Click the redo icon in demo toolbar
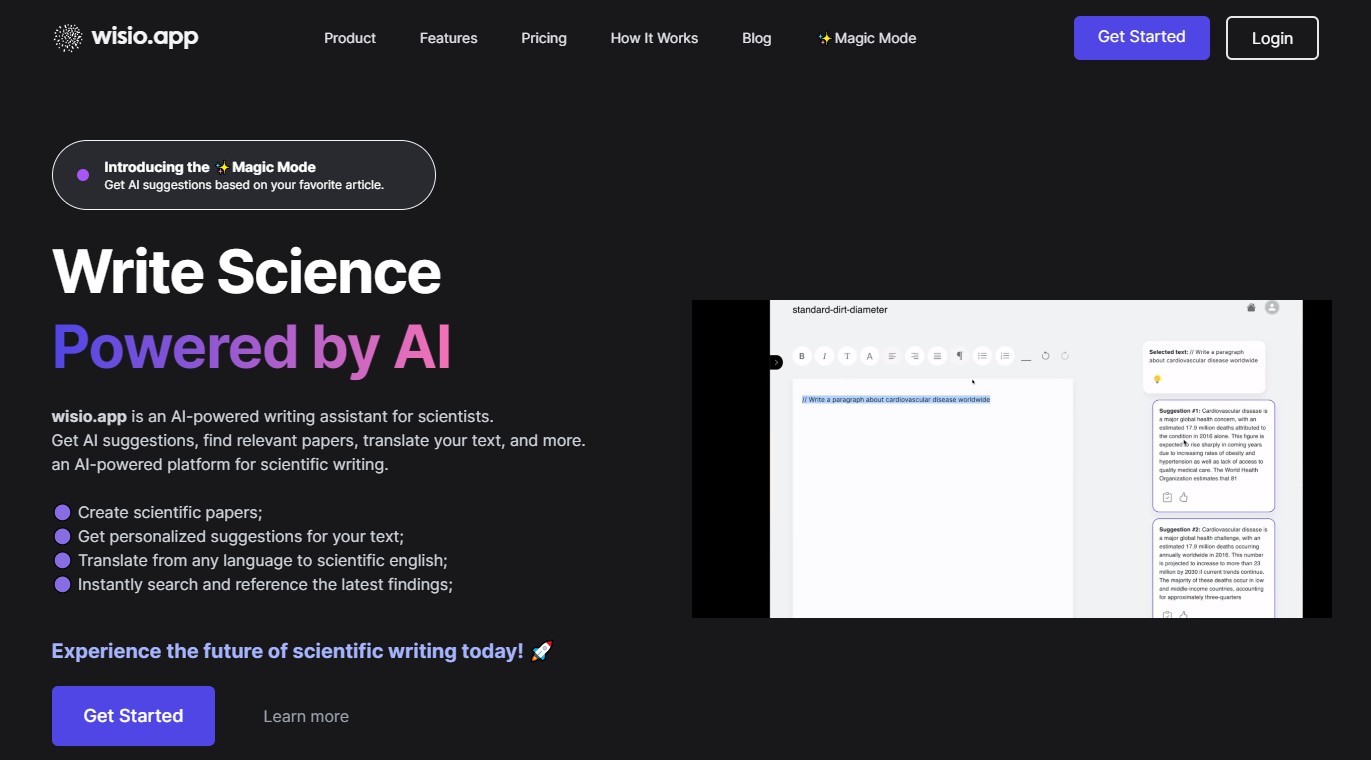 point(1065,356)
